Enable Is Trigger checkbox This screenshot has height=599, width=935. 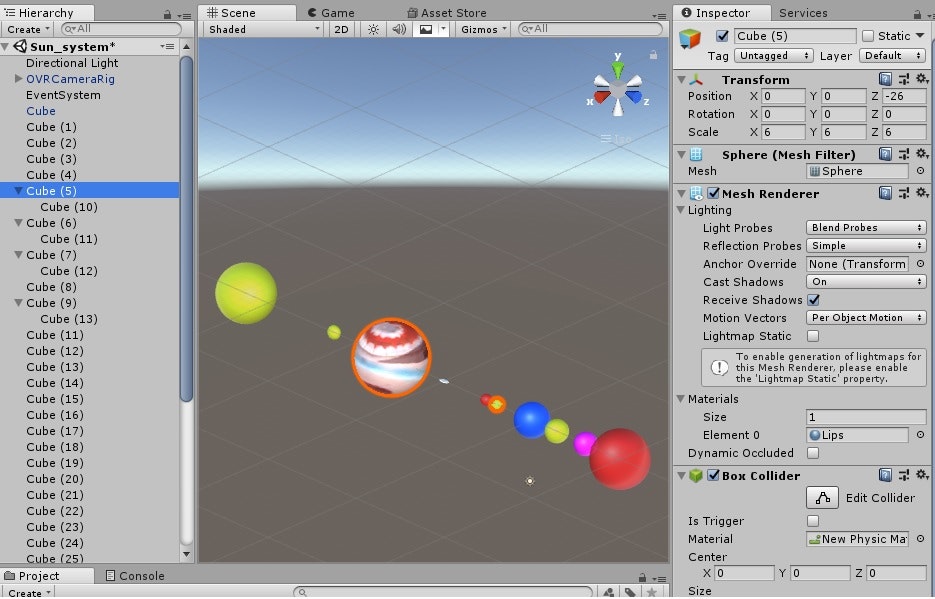pos(813,521)
